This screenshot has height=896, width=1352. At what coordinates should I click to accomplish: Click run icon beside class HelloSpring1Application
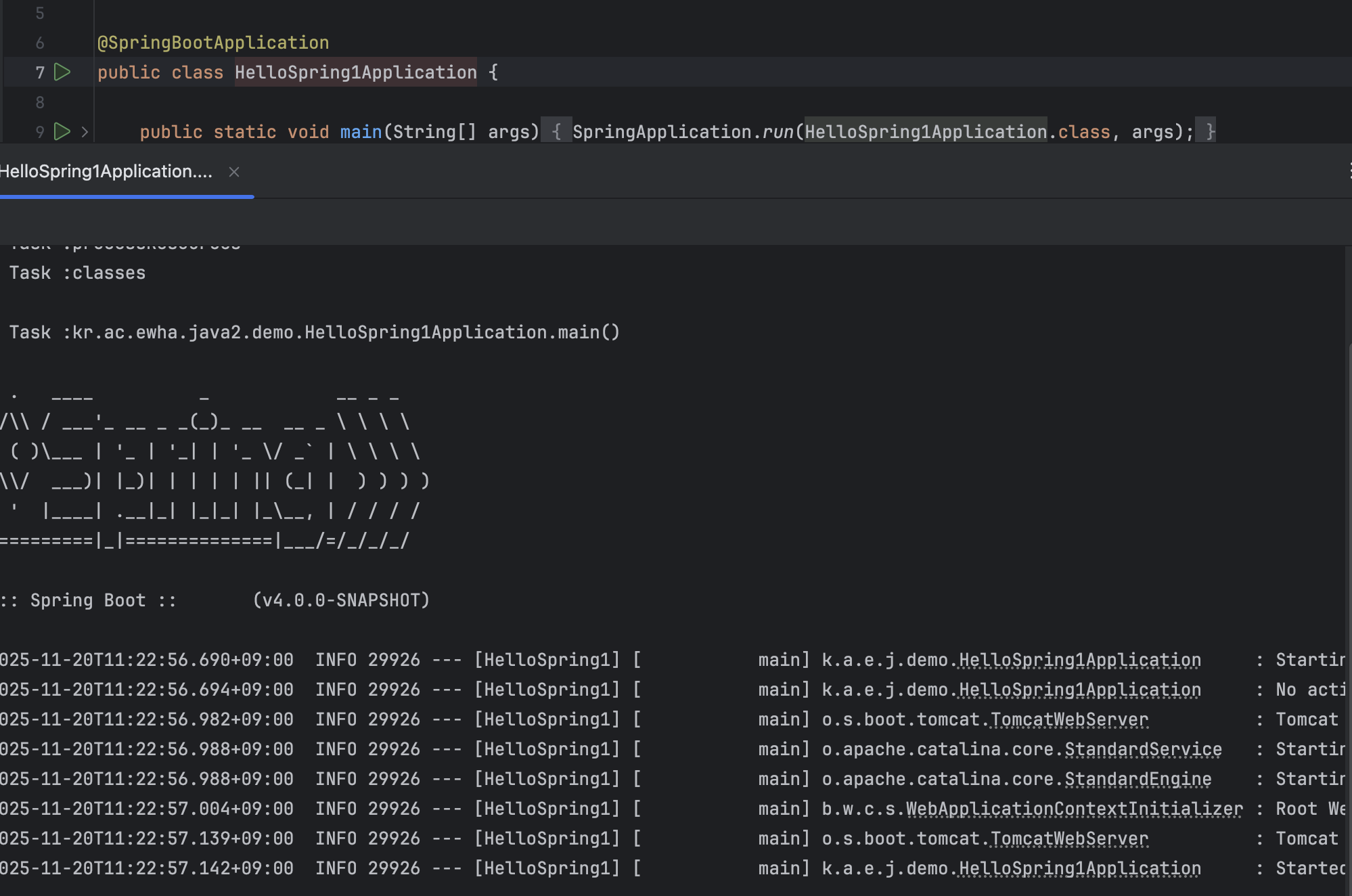[62, 72]
